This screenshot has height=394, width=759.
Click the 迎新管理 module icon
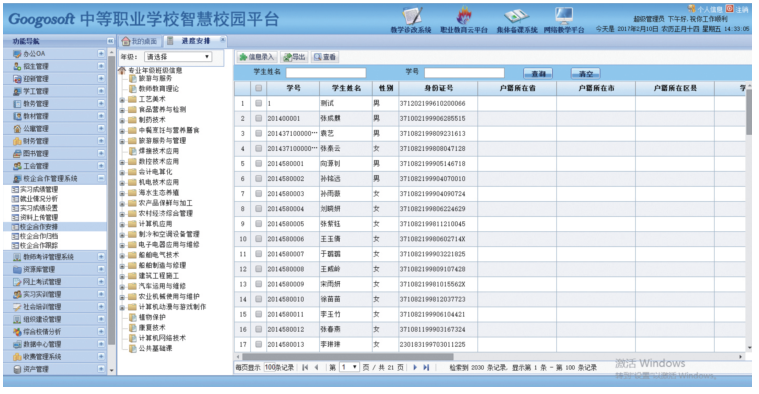[x=17, y=79]
